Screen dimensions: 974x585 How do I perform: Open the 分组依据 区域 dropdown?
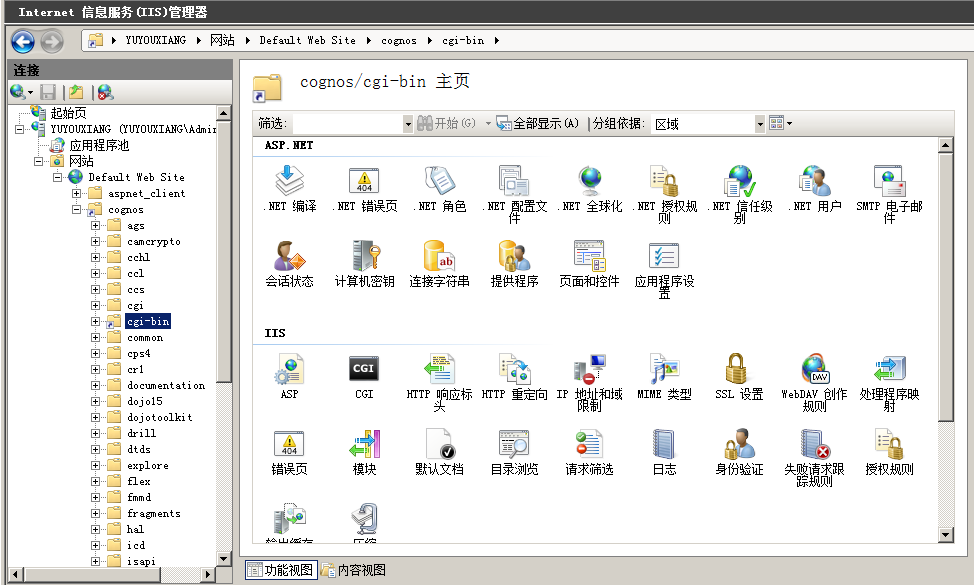(x=760, y=124)
